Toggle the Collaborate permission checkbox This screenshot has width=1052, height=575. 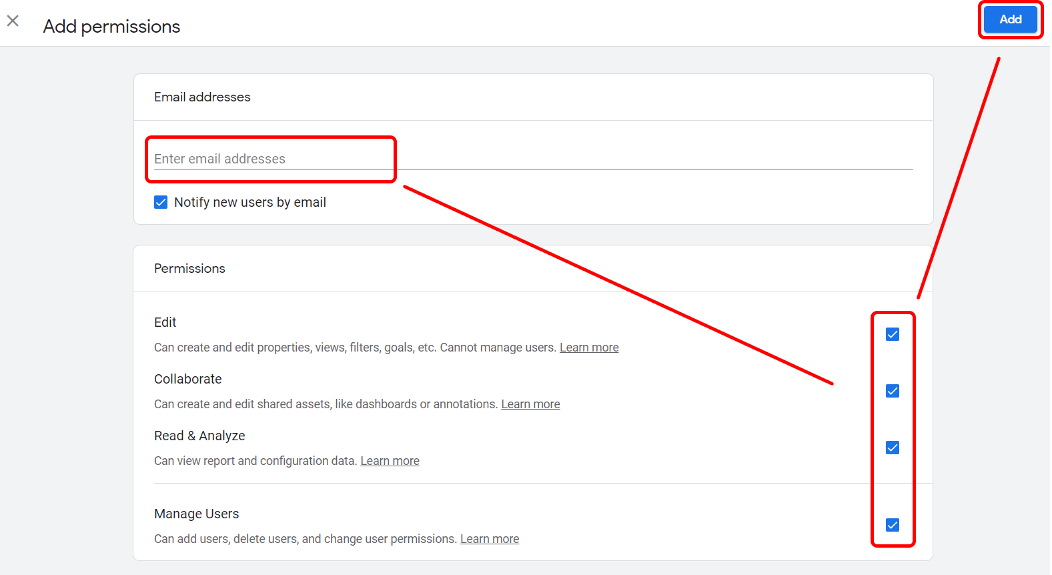click(892, 391)
